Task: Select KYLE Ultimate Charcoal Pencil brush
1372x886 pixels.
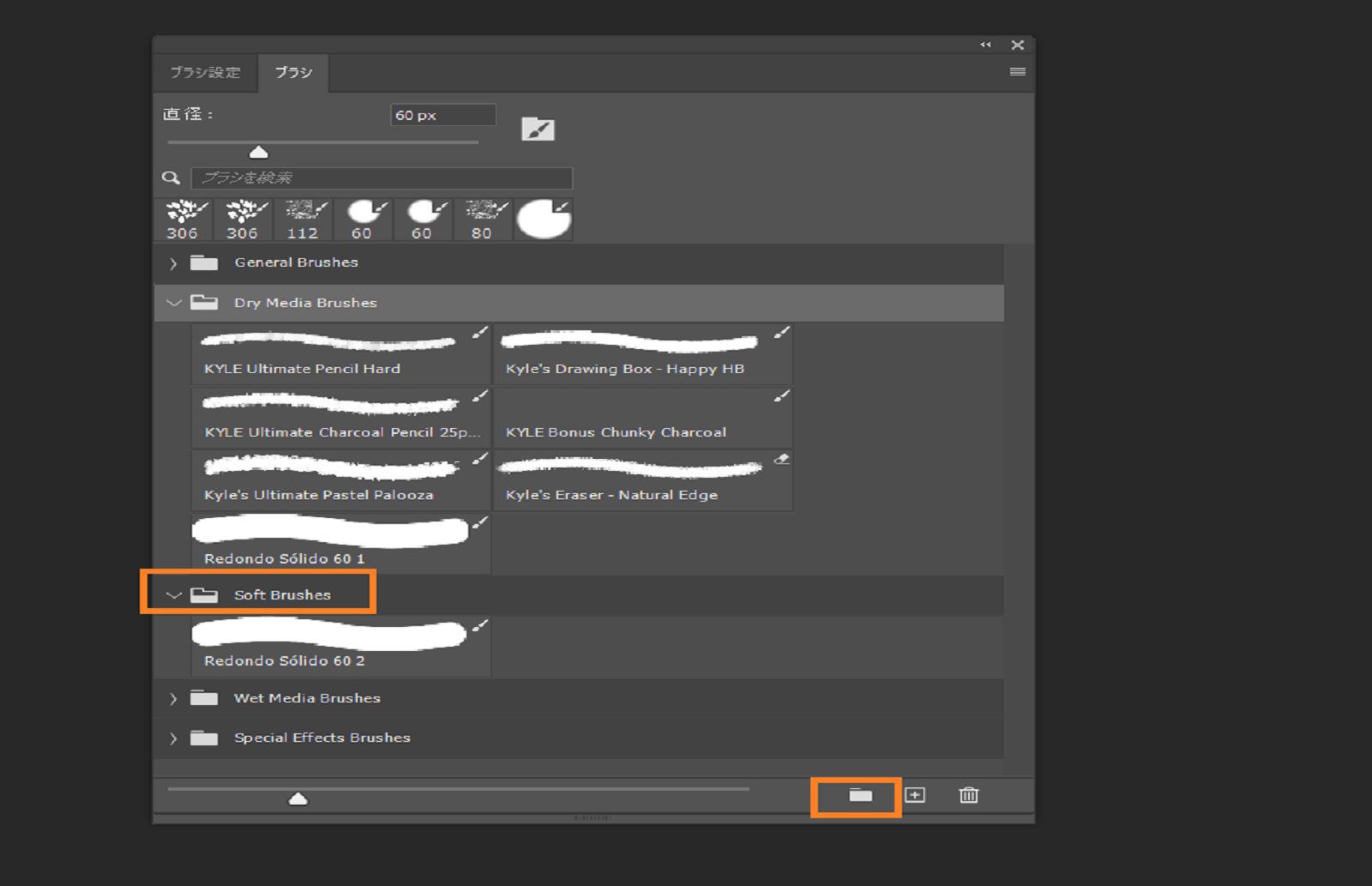Action: tap(341, 417)
